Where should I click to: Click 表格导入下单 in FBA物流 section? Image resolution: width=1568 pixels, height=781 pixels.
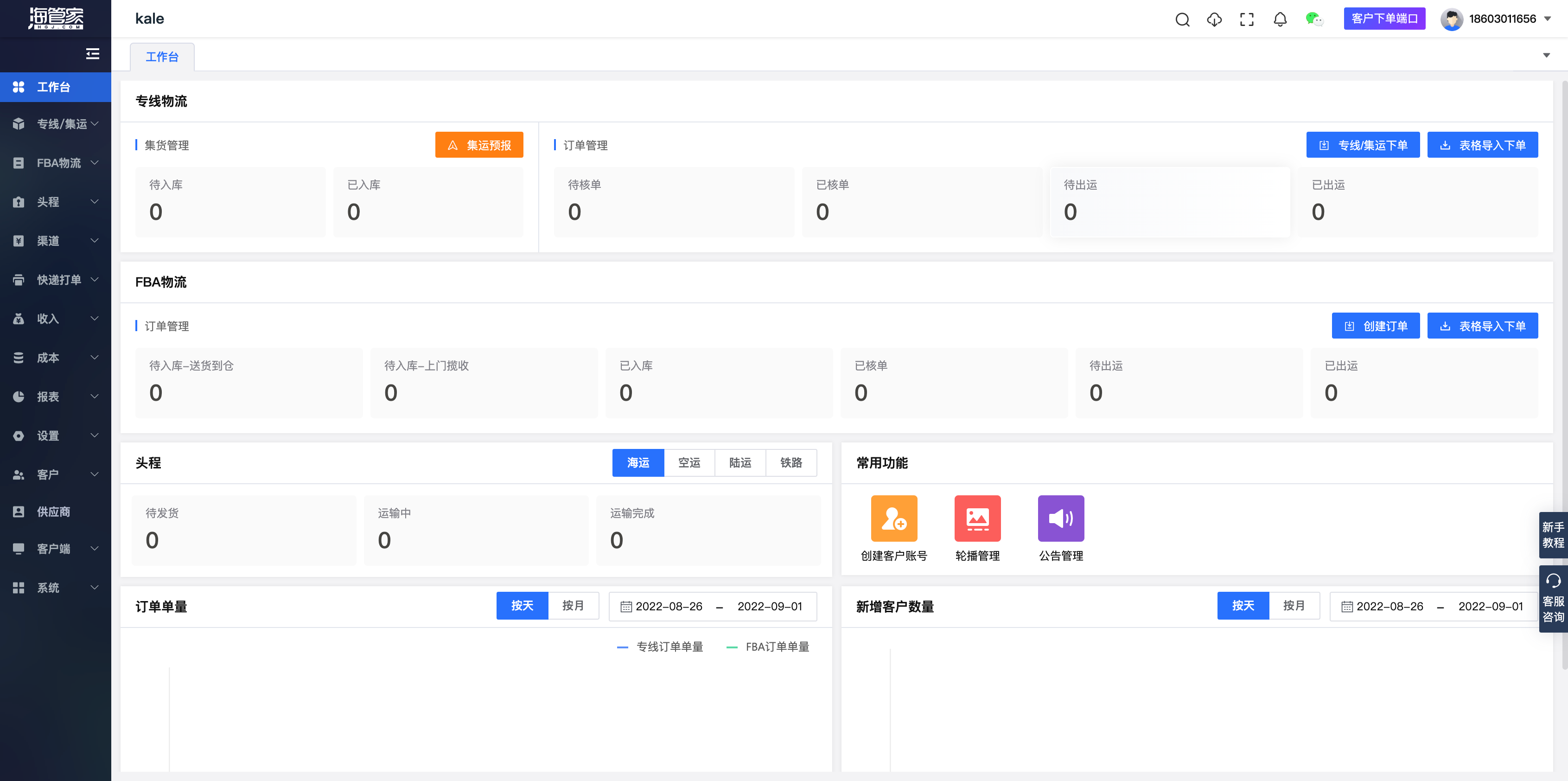(x=1483, y=326)
